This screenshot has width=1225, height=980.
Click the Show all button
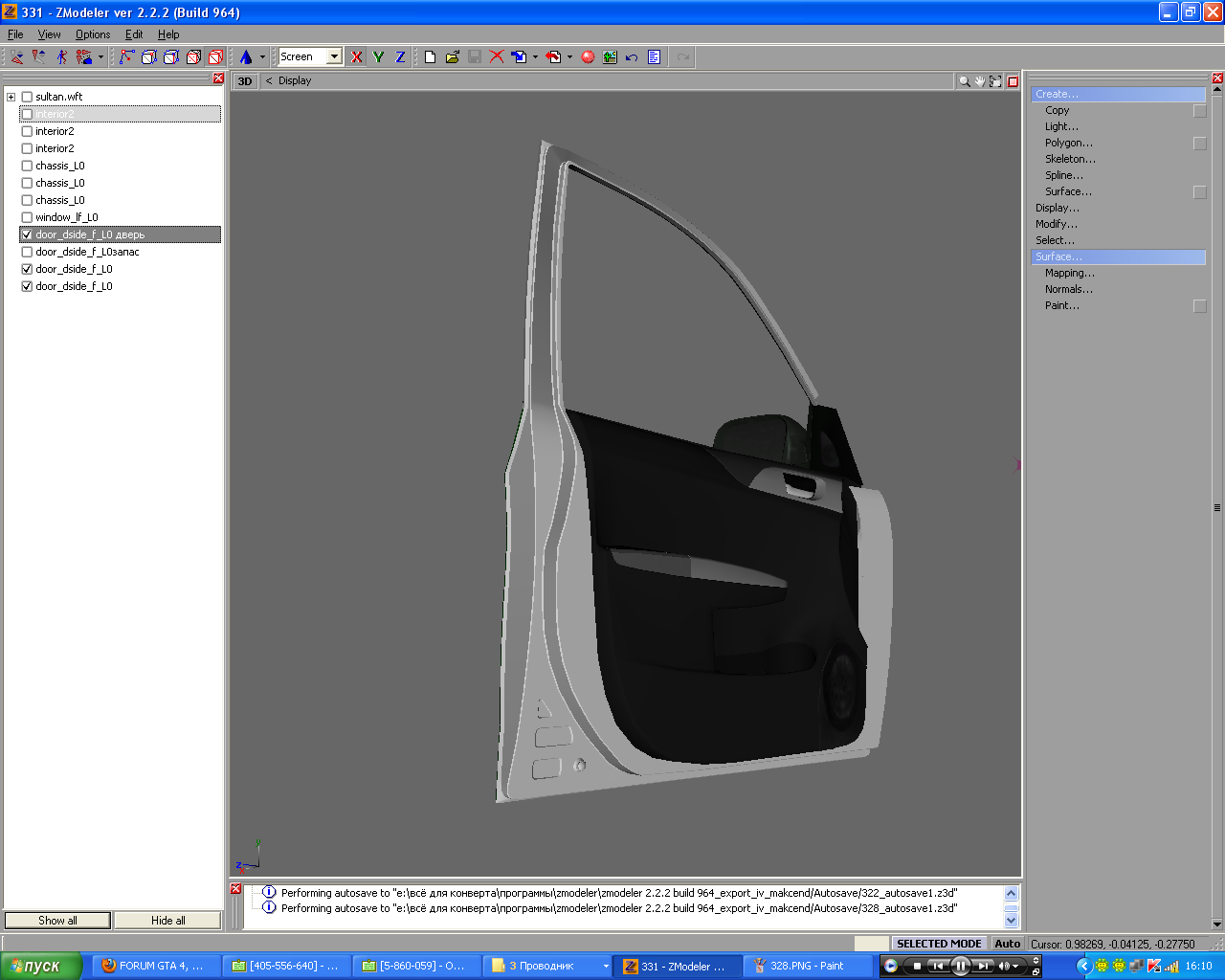pyautogui.click(x=58, y=921)
